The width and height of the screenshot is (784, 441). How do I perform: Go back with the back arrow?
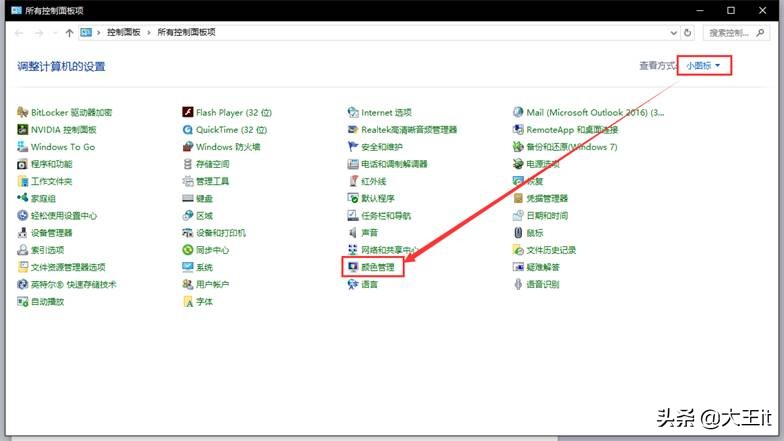19,33
